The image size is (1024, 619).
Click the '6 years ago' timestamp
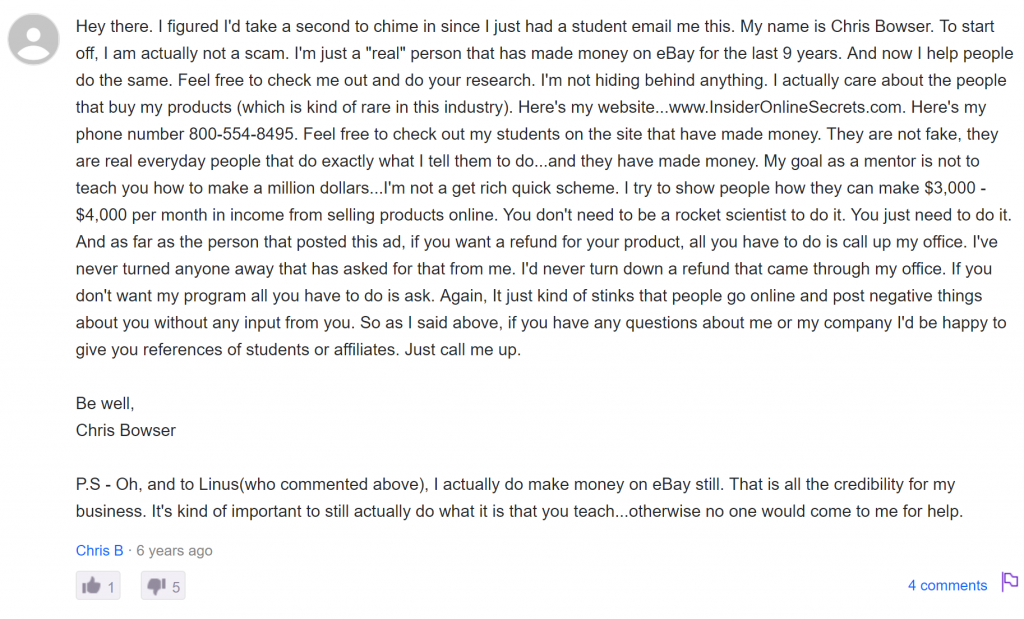tap(174, 550)
